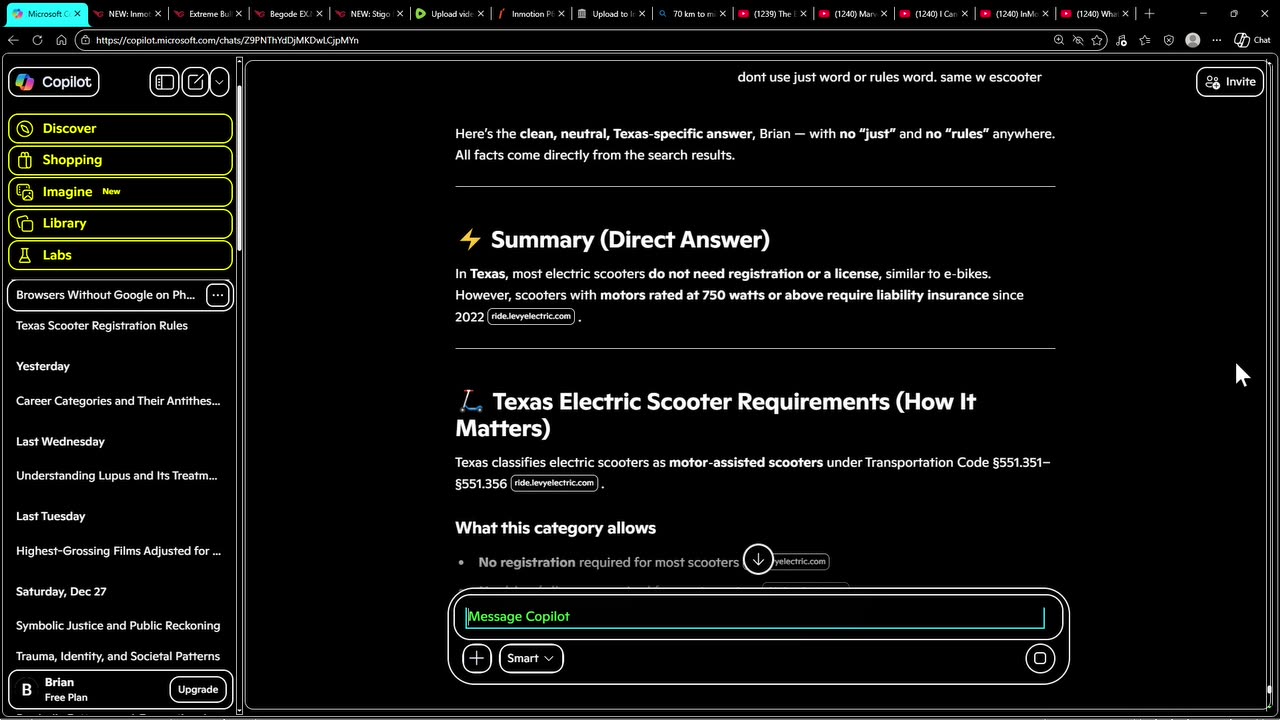1280x720 pixels.
Task: Open the Career Categories and Their Antitheses chat
Action: point(118,401)
